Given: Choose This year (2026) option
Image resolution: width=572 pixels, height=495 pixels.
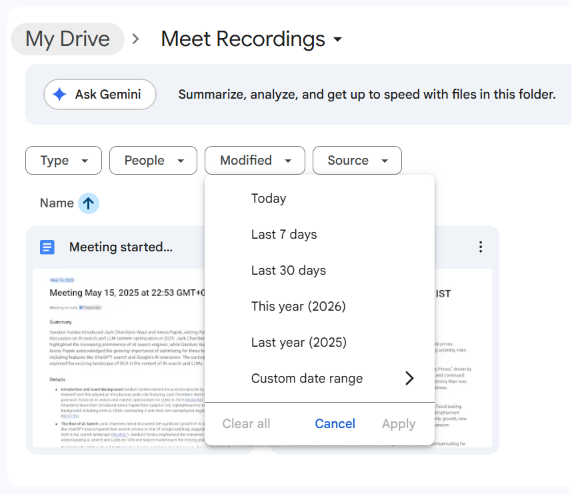Looking at the screenshot, I should (x=320, y=306).
